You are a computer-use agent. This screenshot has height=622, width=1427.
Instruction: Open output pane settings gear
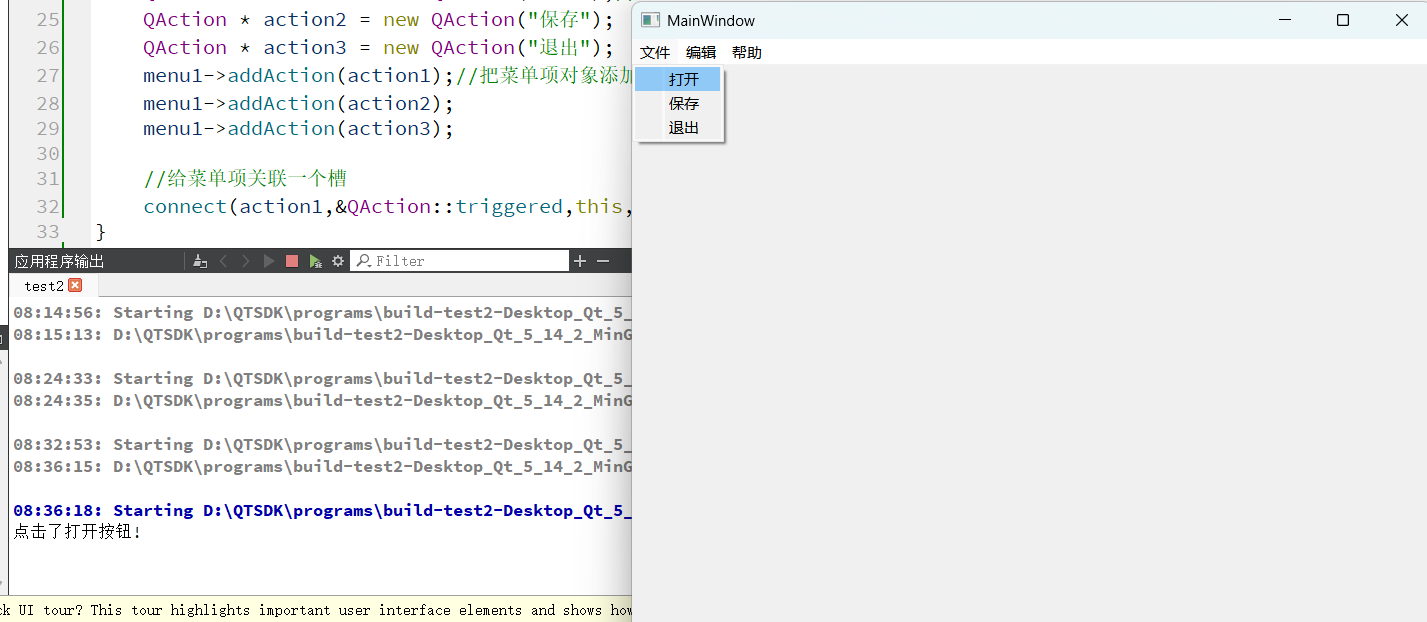pos(338,261)
